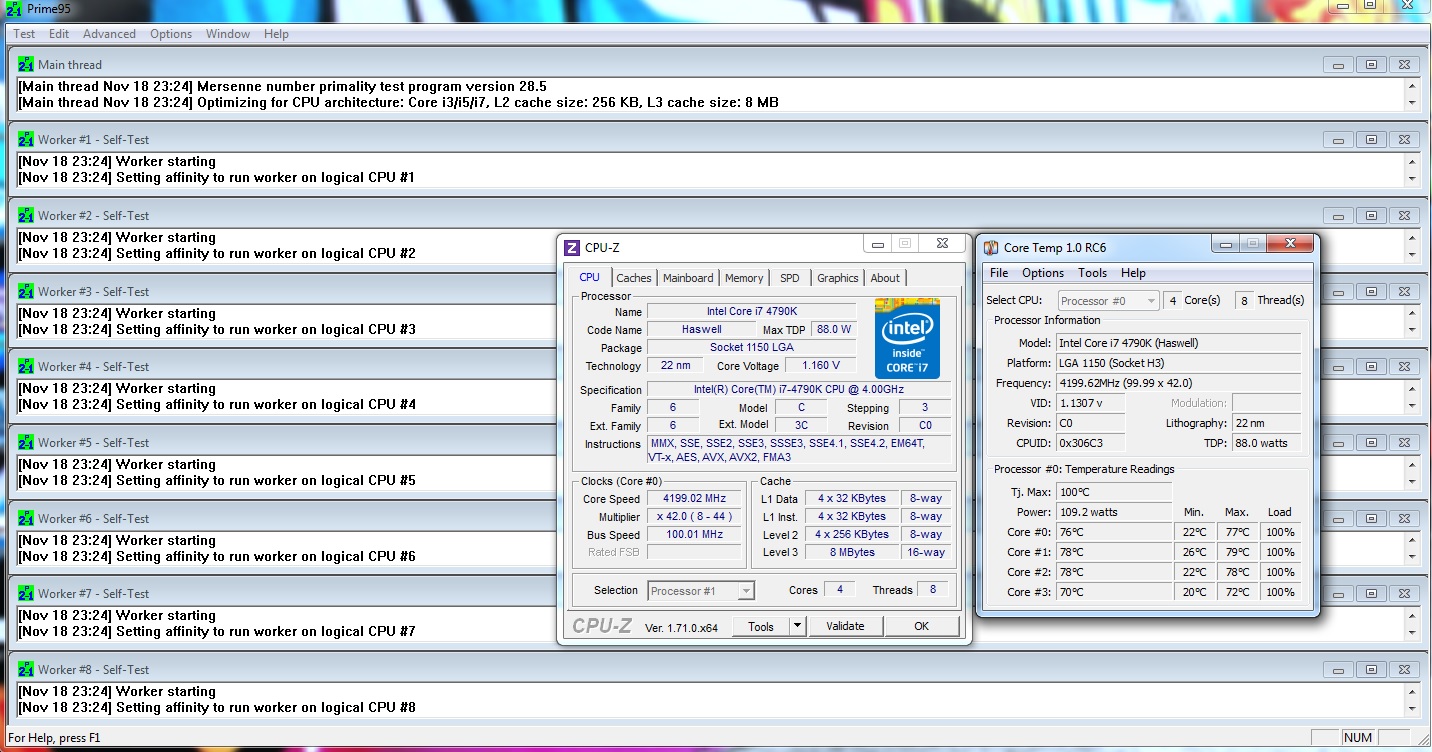Click the CPU-Z title bar icon
This screenshot has width=1432, height=752.
(572, 248)
